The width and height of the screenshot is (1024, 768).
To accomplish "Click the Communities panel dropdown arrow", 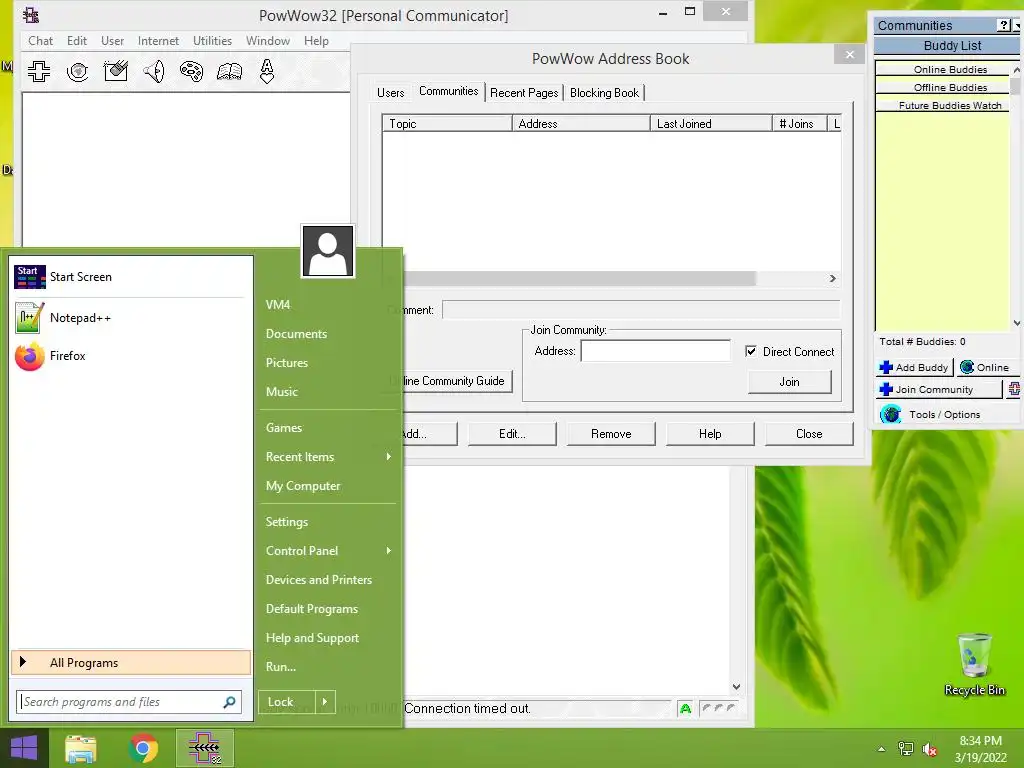I will click(x=1017, y=26).
